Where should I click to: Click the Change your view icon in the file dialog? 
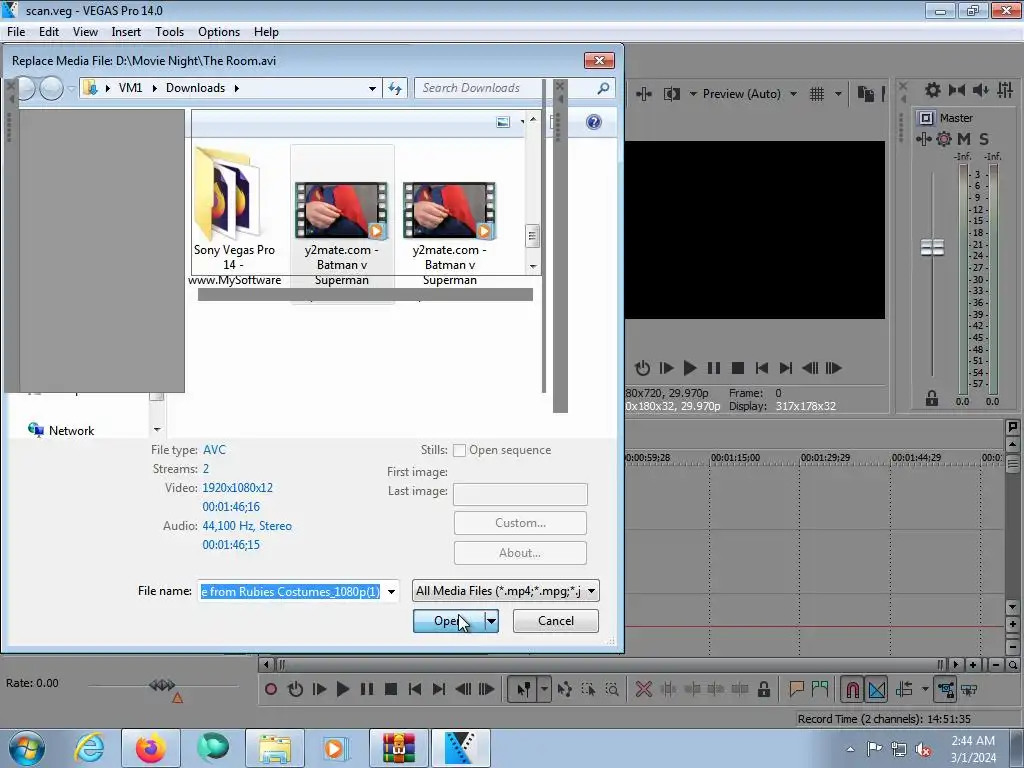coord(503,122)
